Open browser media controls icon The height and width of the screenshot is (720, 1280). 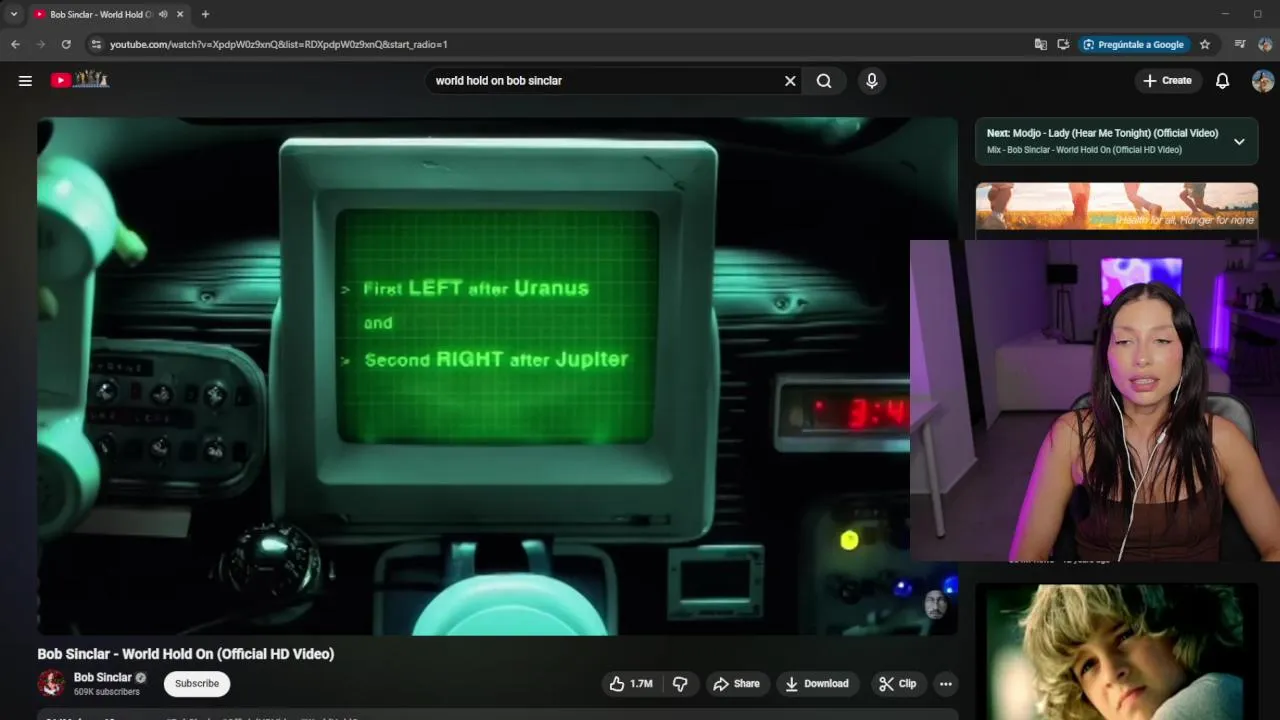click(1240, 44)
